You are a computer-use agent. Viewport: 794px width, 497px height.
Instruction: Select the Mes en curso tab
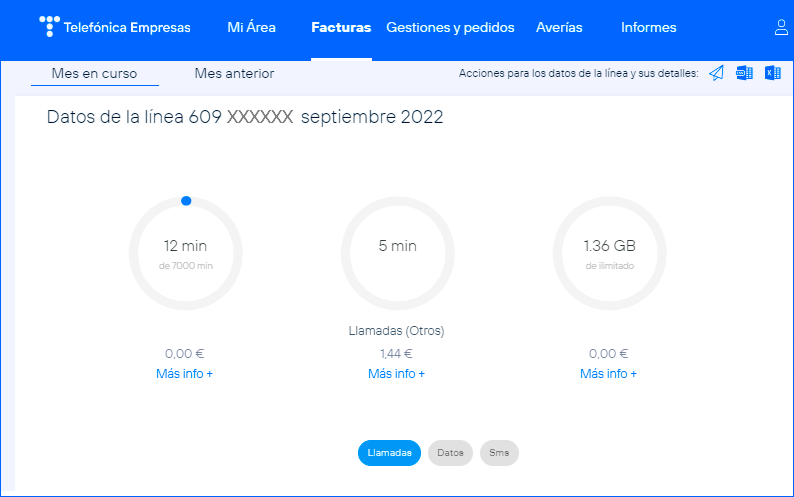click(x=94, y=73)
